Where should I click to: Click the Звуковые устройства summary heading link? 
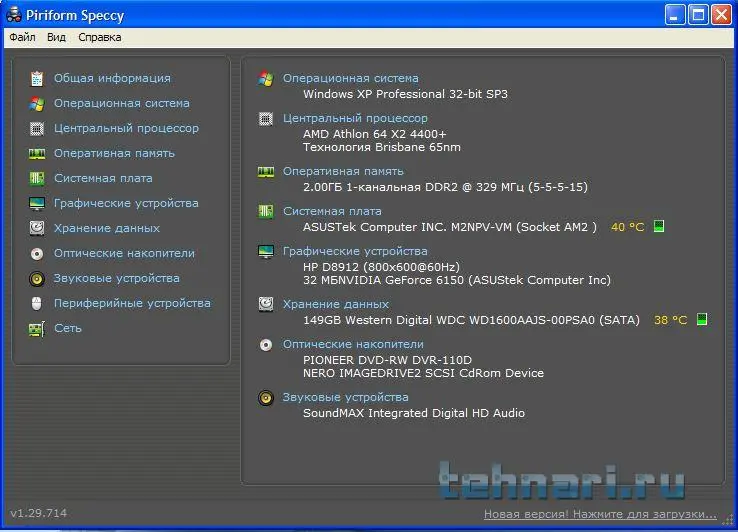[345, 397]
